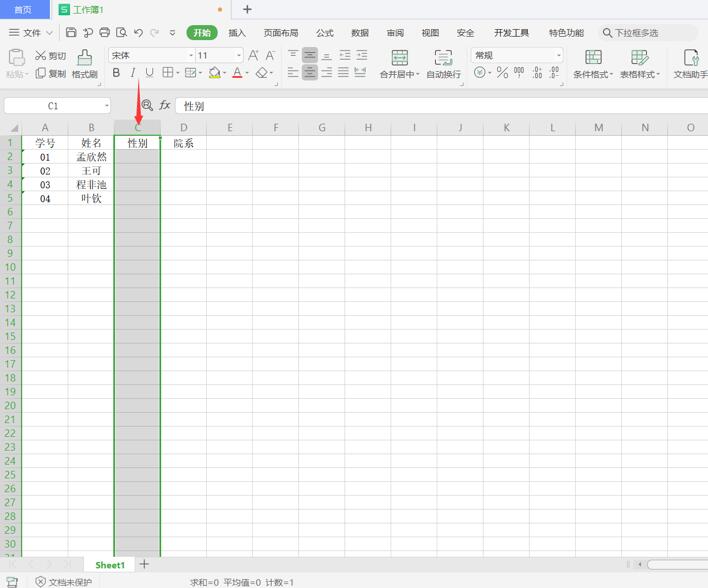Expand the Name Box dropdown arrow
708x588 pixels.
[x=107, y=106]
